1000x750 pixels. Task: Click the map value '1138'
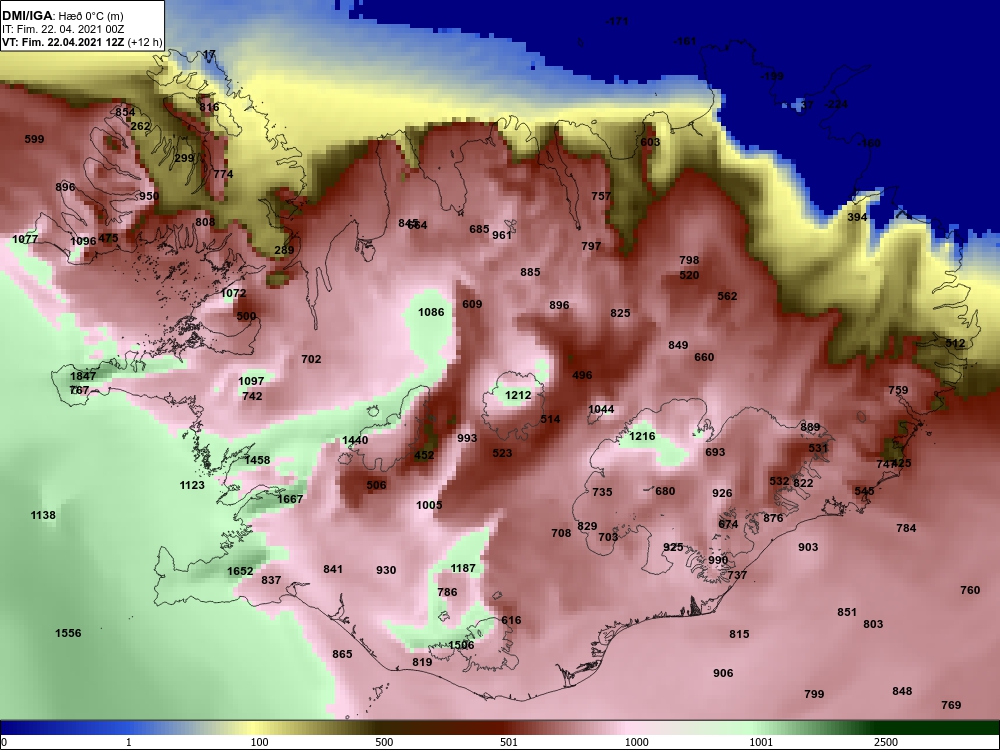[43, 515]
